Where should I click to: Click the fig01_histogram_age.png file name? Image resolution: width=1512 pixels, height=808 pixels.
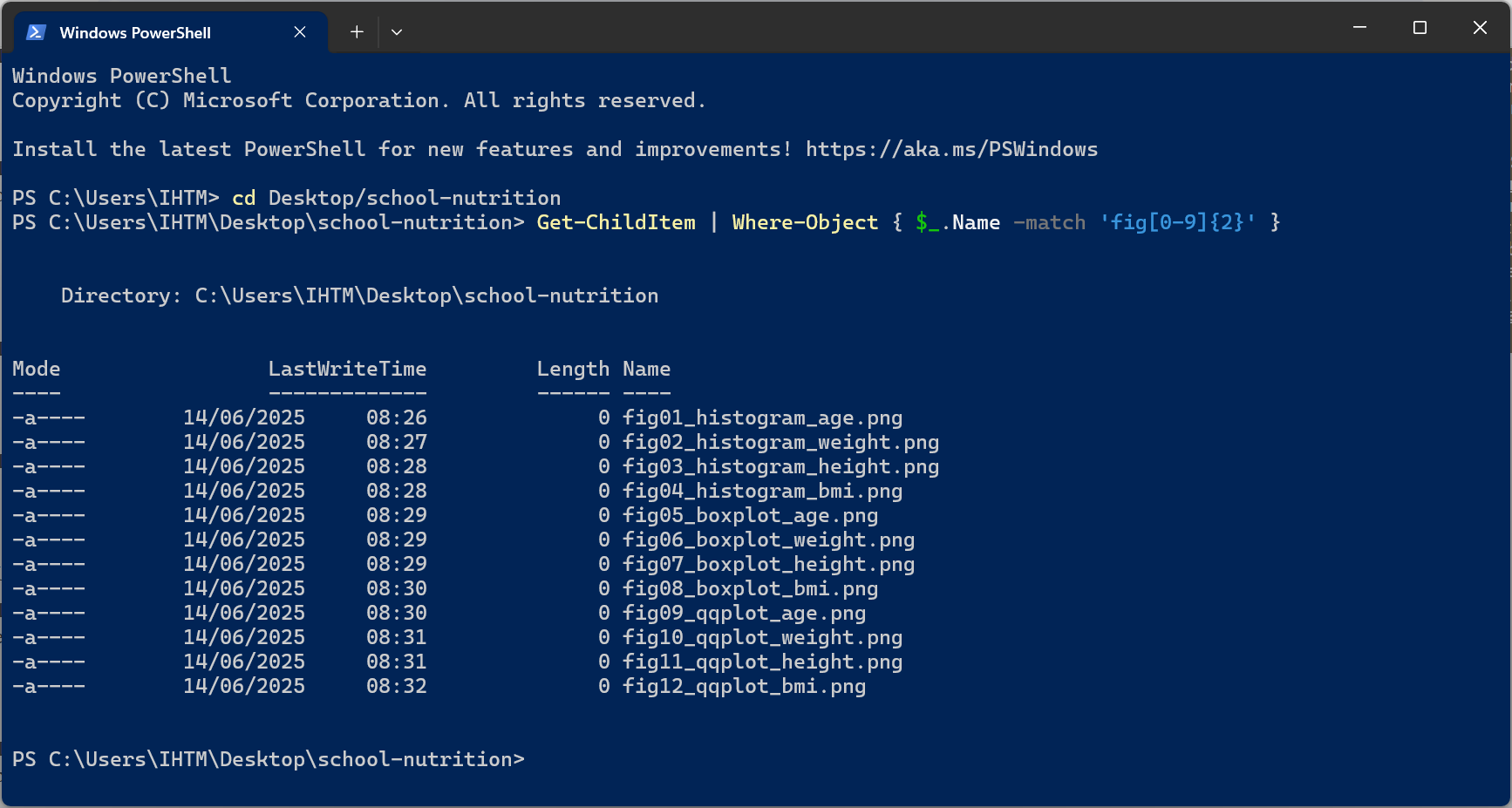762,418
